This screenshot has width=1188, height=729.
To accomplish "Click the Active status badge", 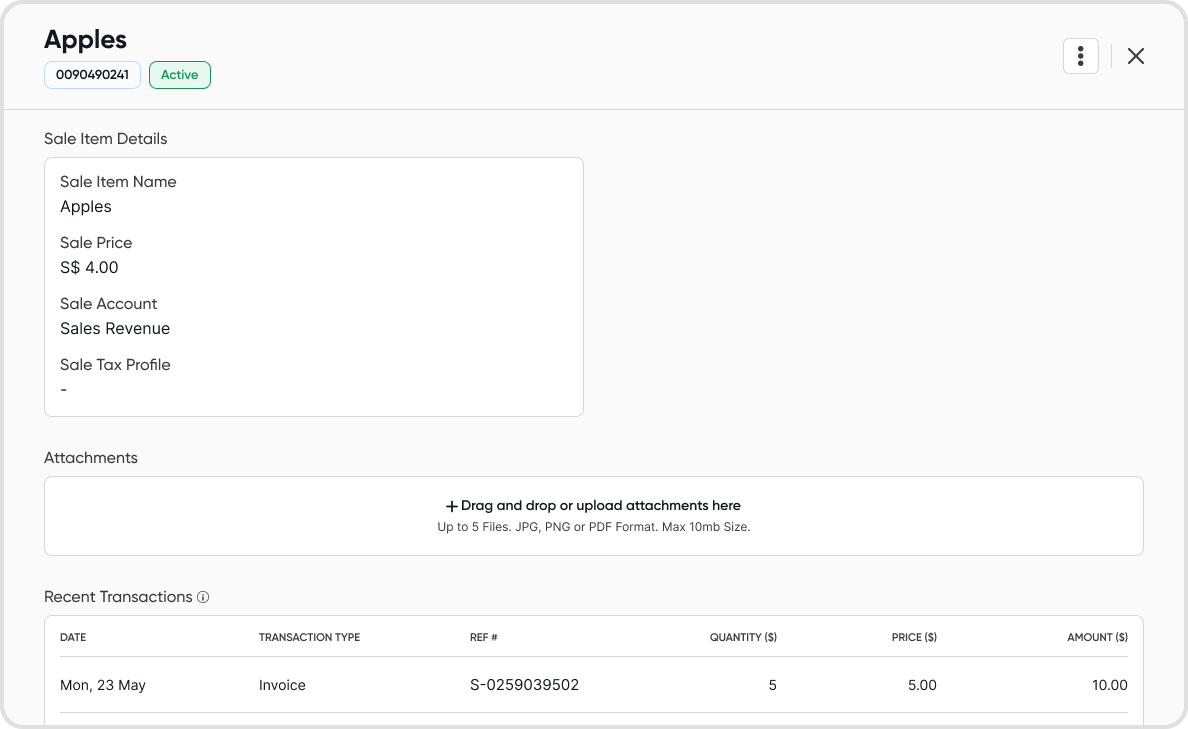I will coord(180,75).
